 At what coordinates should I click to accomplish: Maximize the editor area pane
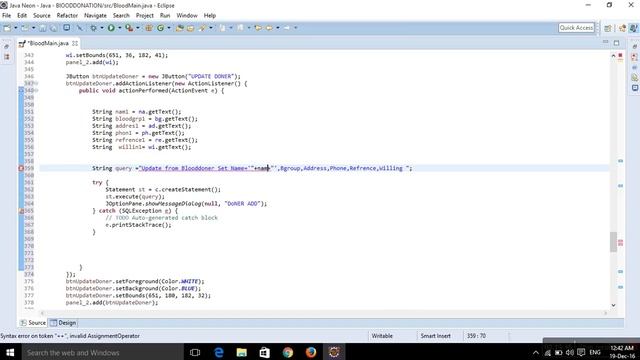click(616, 42)
